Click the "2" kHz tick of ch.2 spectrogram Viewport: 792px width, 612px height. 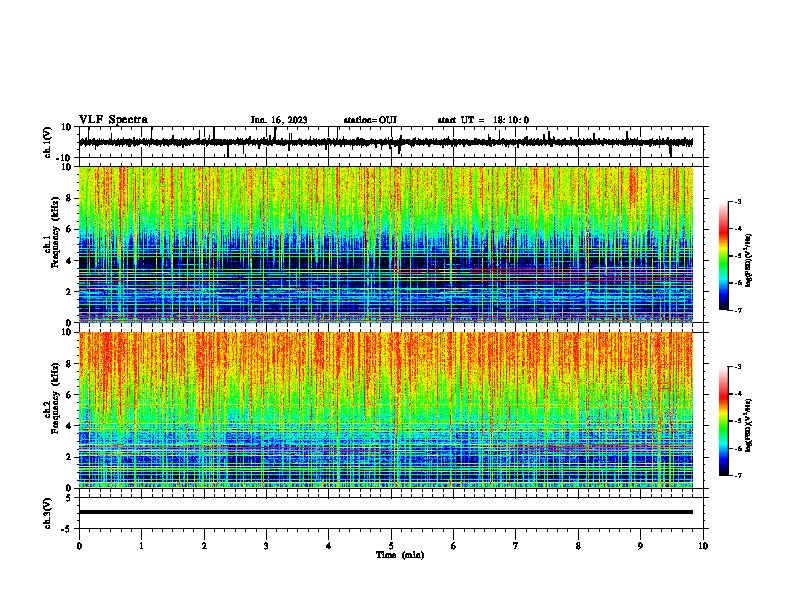69,457
